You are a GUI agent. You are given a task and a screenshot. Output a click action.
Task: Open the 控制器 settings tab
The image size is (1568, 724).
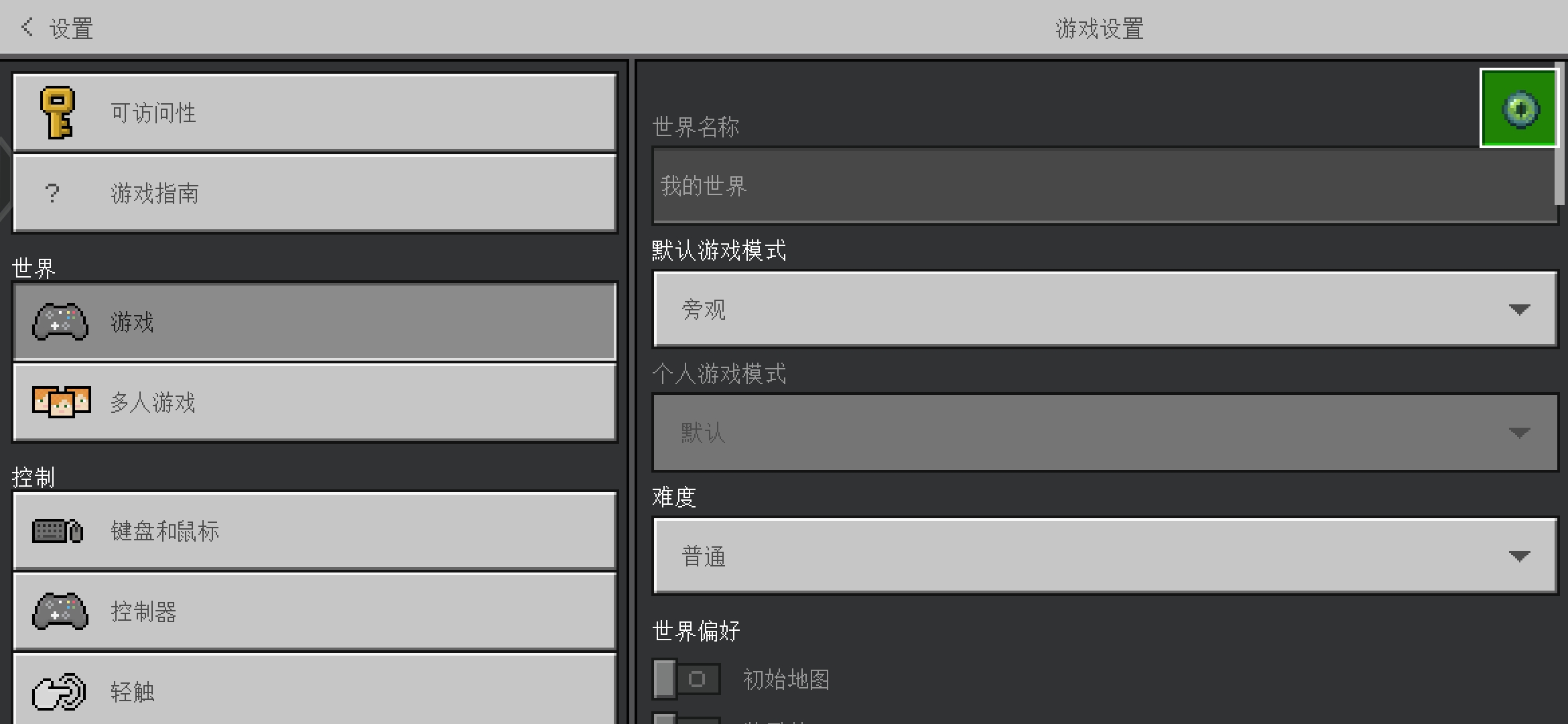pyautogui.click(x=314, y=611)
